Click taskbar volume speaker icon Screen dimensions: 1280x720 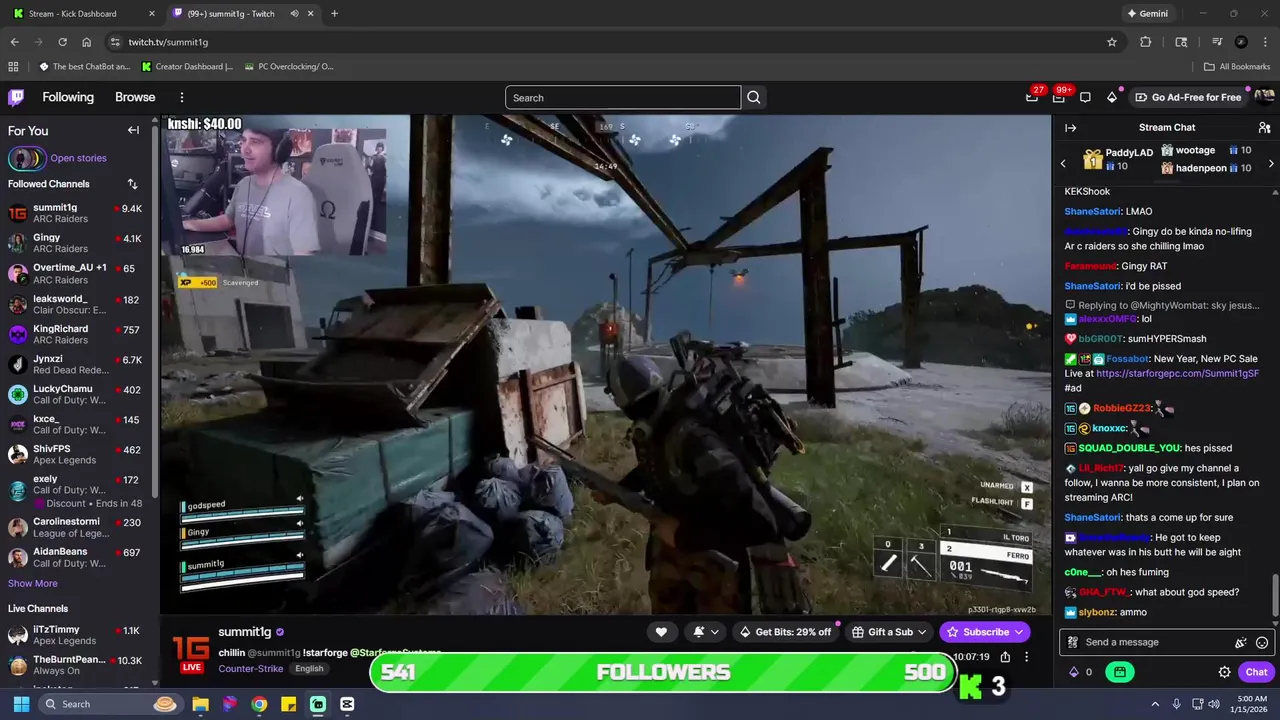pos(1213,704)
